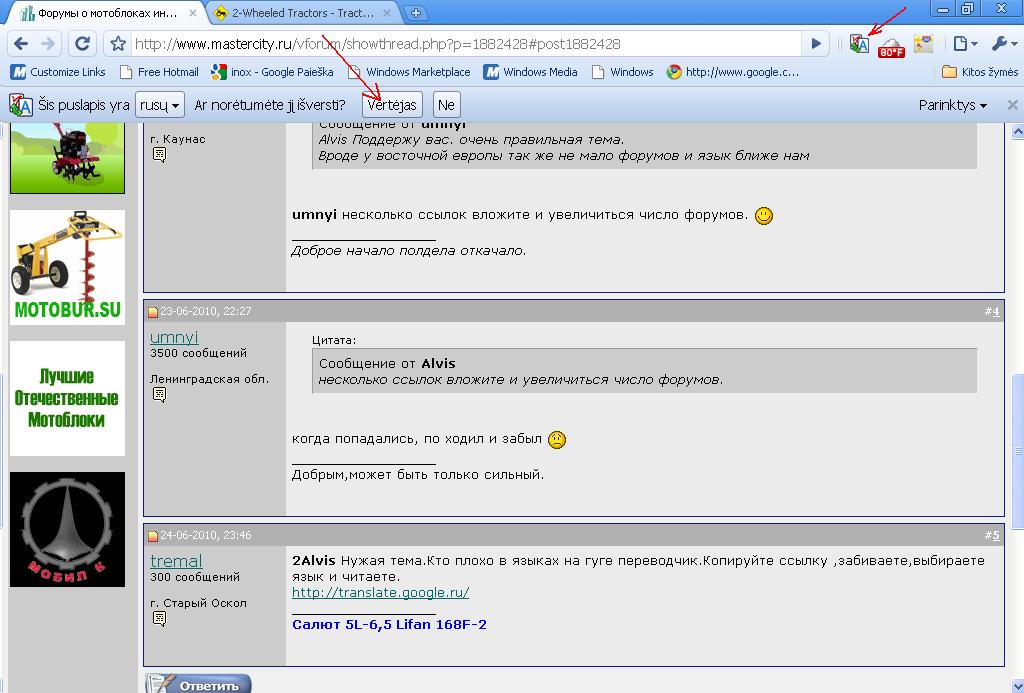Viewport: 1024px width, 693px height.
Task: Click the post status icon beside 24-06-2010
Action: [x=153, y=536]
